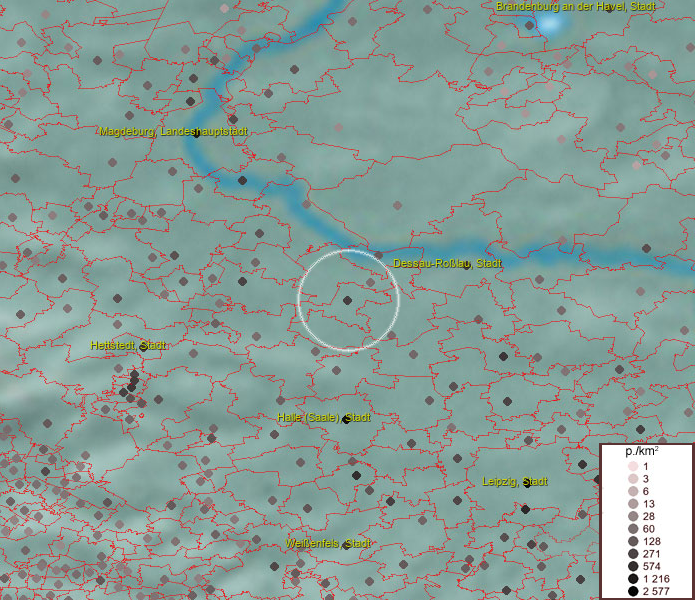The width and height of the screenshot is (695, 600).
Task: Click the black city dot at Halle (Saale)
Action: click(347, 419)
